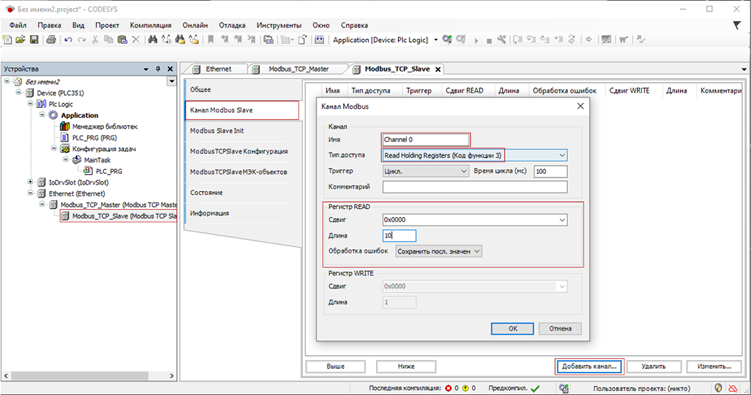Click the Print toolbar icon
Viewport: 751px width, 395px height.
click(51, 40)
